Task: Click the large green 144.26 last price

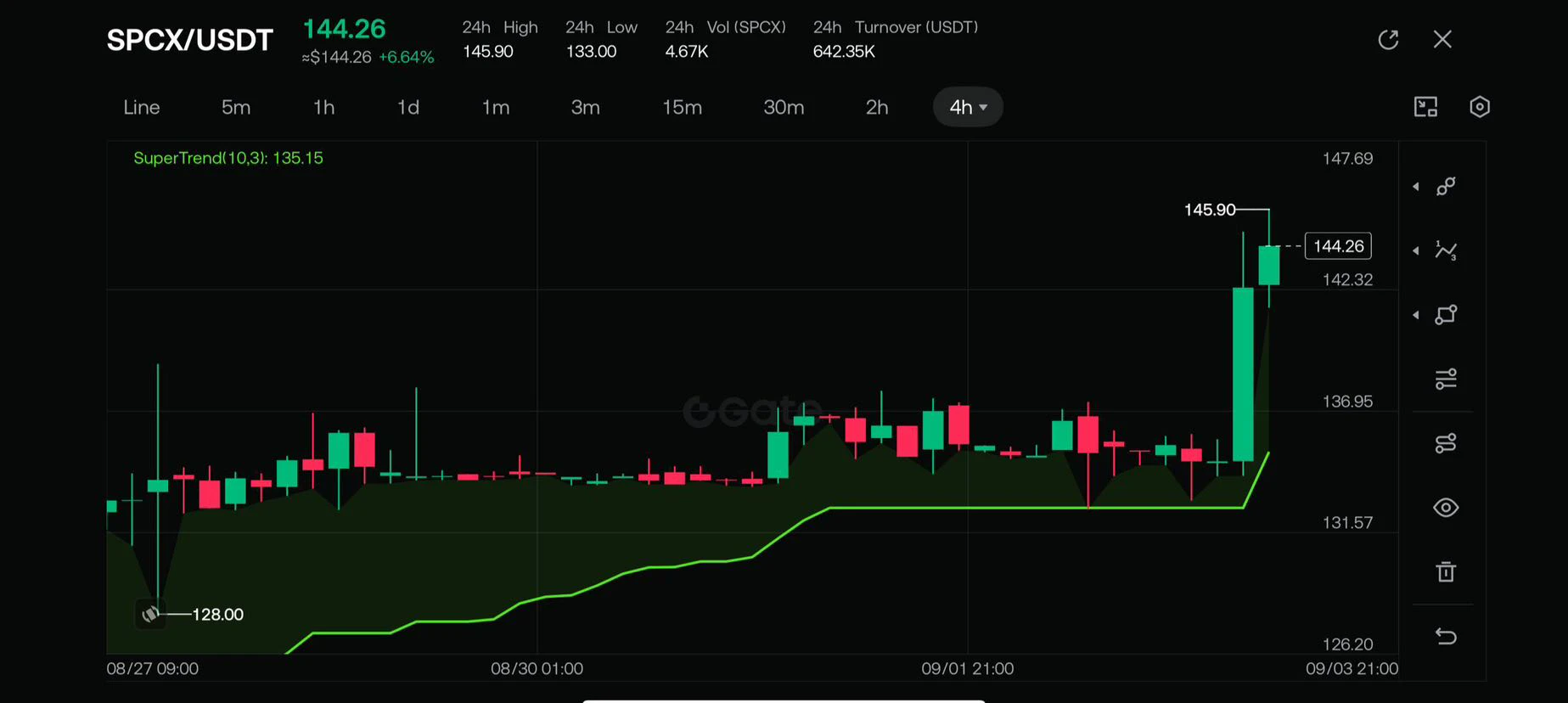Action: [x=345, y=29]
